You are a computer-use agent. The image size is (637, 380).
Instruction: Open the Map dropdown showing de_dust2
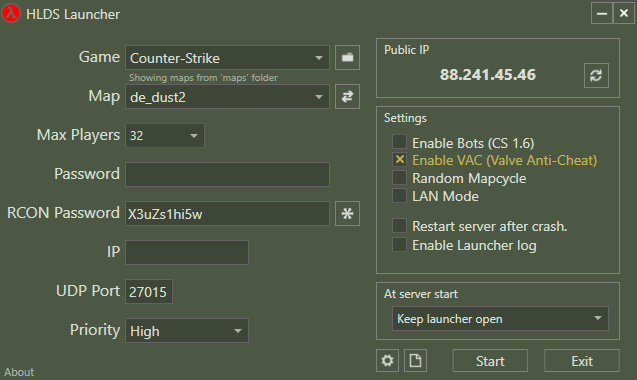point(227,97)
